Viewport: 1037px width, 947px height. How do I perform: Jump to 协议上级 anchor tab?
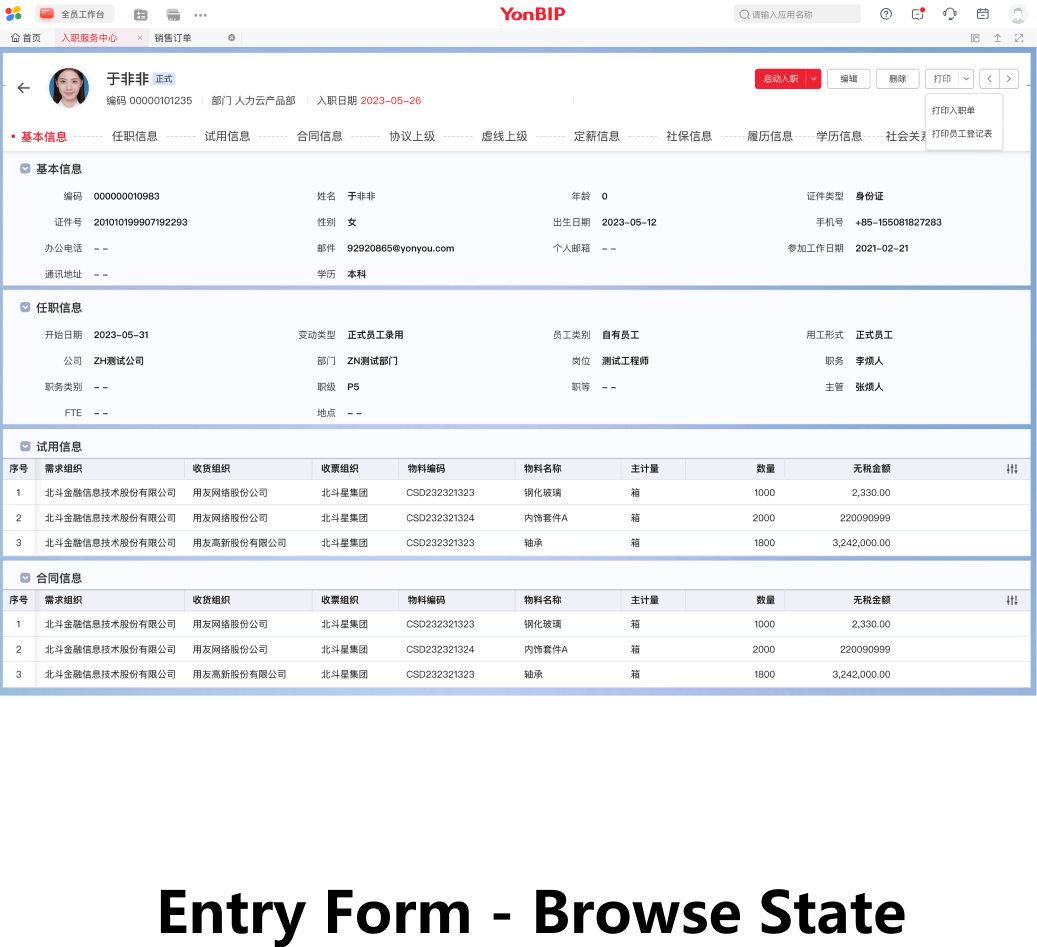412,136
